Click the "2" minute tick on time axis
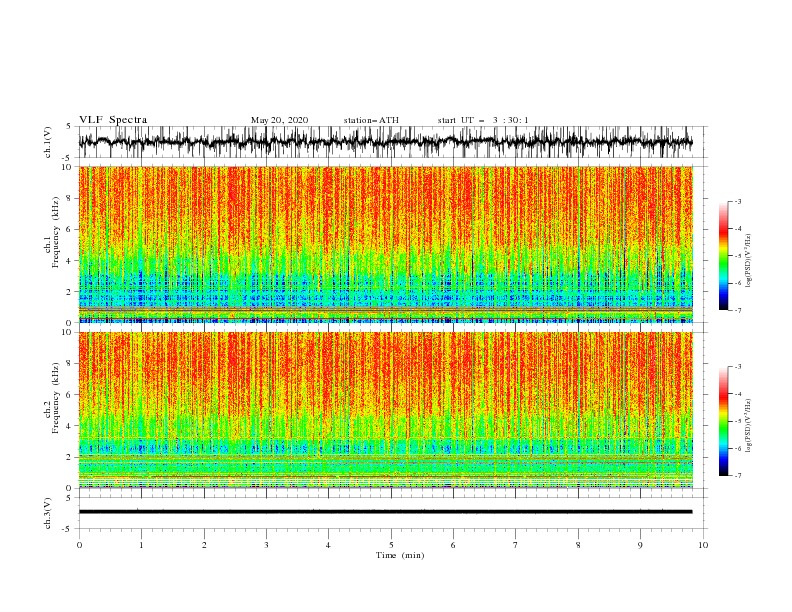The height and width of the screenshot is (612, 792). tap(204, 545)
